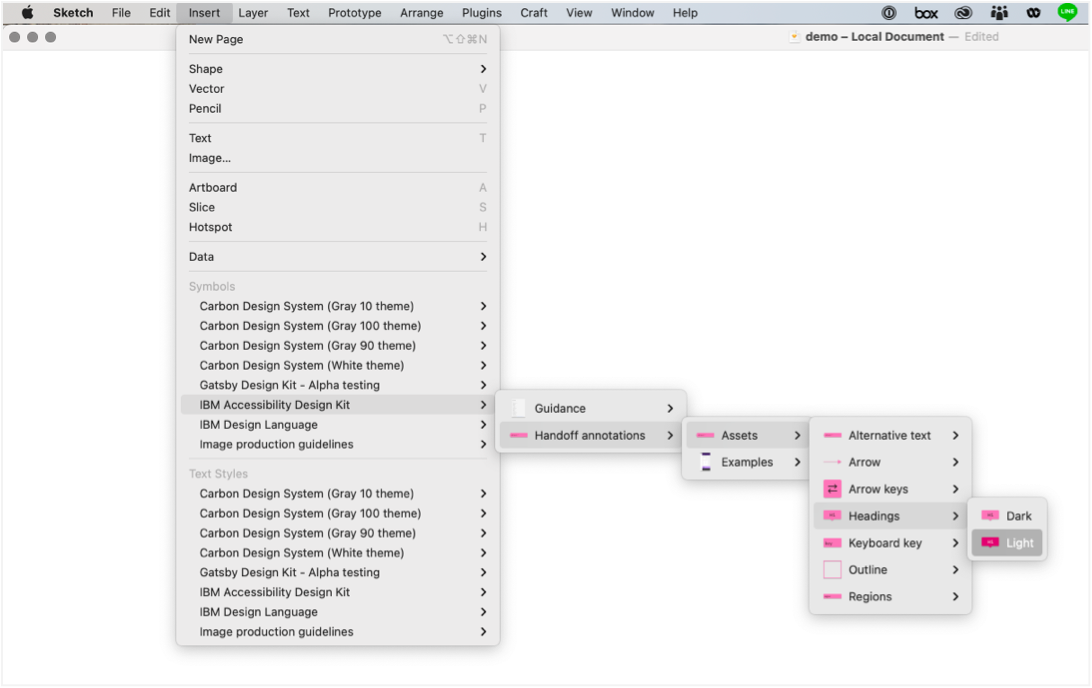Open the Apple menu
The image size is (1092, 688).
(x=27, y=13)
